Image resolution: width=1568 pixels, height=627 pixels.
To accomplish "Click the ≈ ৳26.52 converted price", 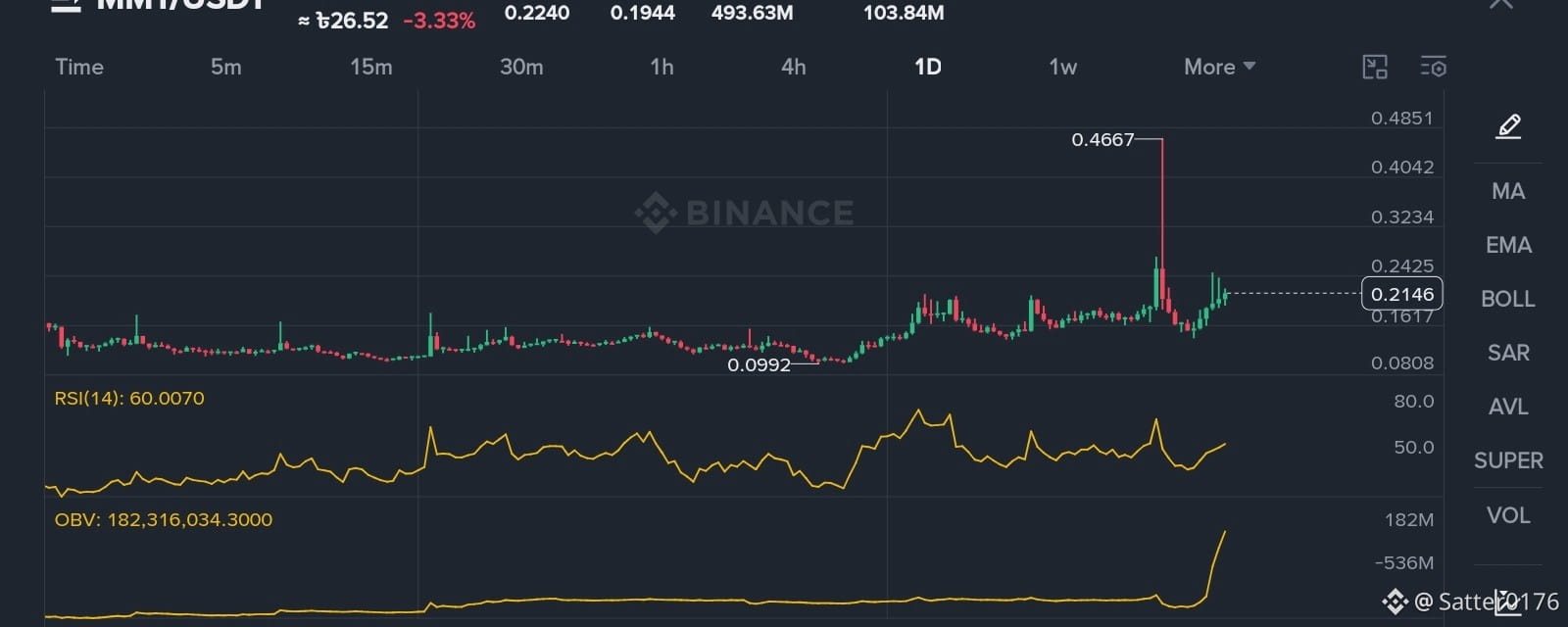I will coord(343,21).
